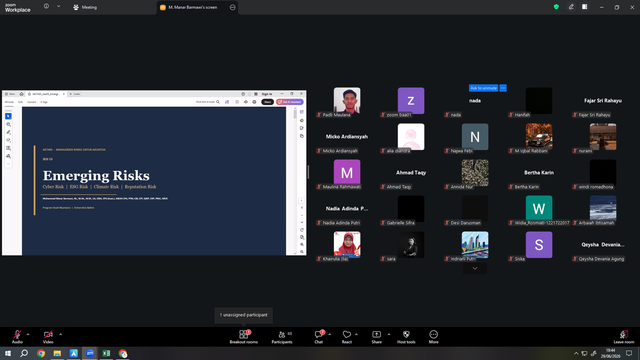The height and width of the screenshot is (360, 640).
Task: Open audio settings caret next to Audio
Action: 28,334
